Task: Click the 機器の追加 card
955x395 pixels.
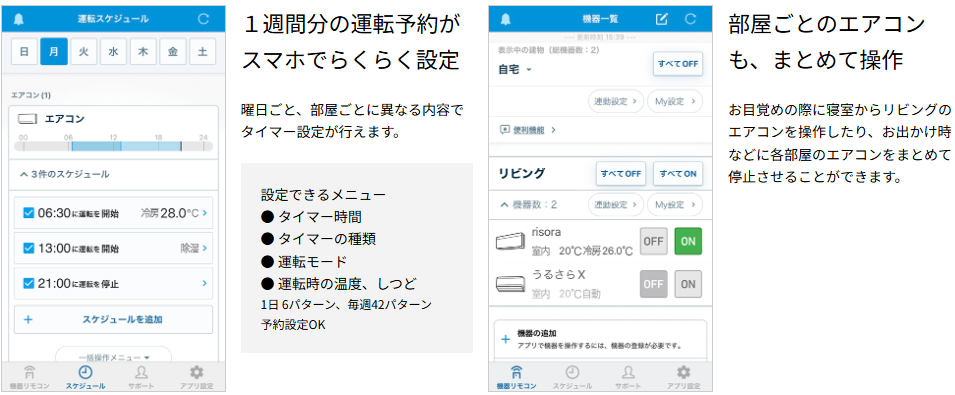Action: [x=601, y=341]
